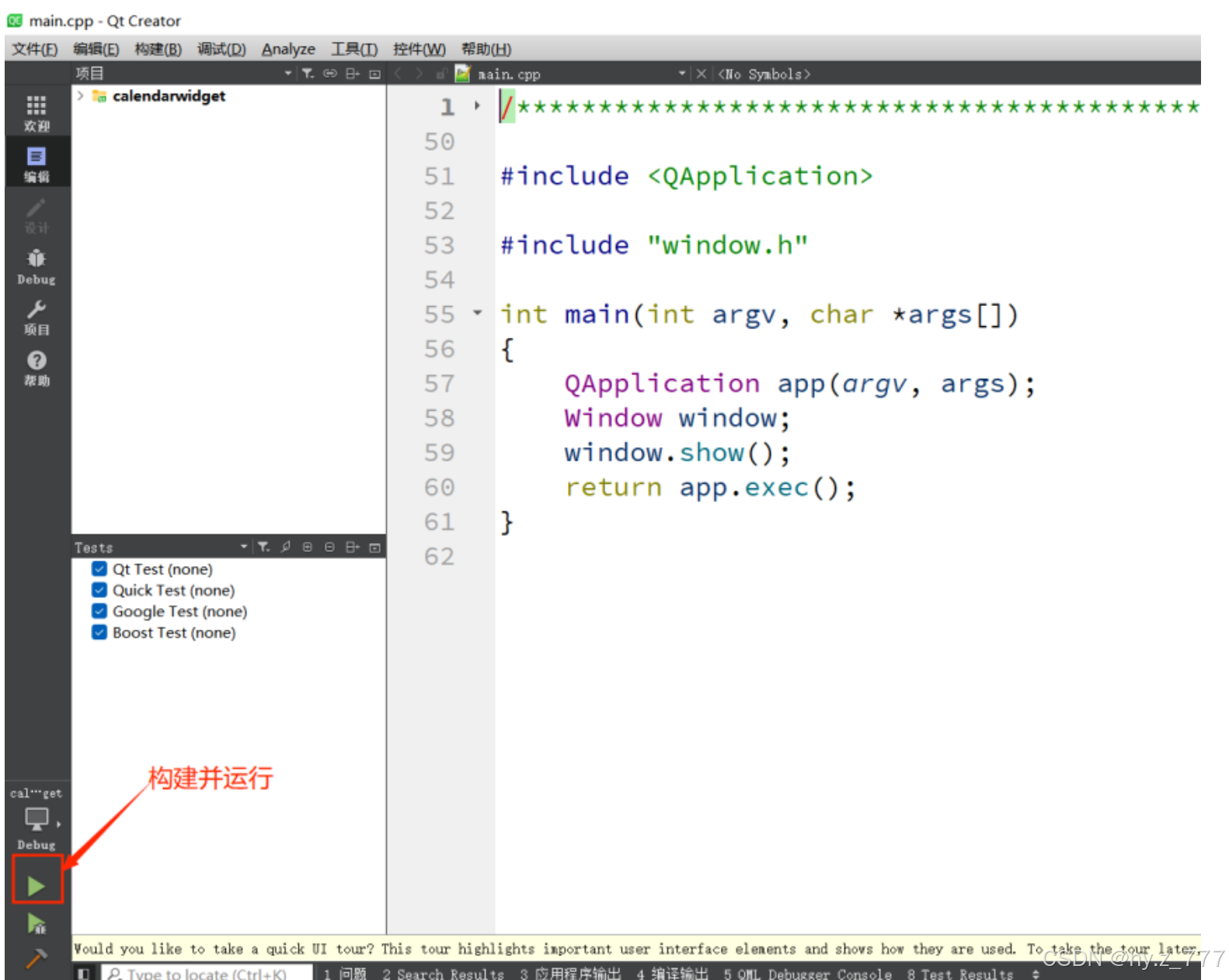The width and height of the screenshot is (1229, 980).
Task: Close the Projects side panel icon
Action: click(x=374, y=74)
